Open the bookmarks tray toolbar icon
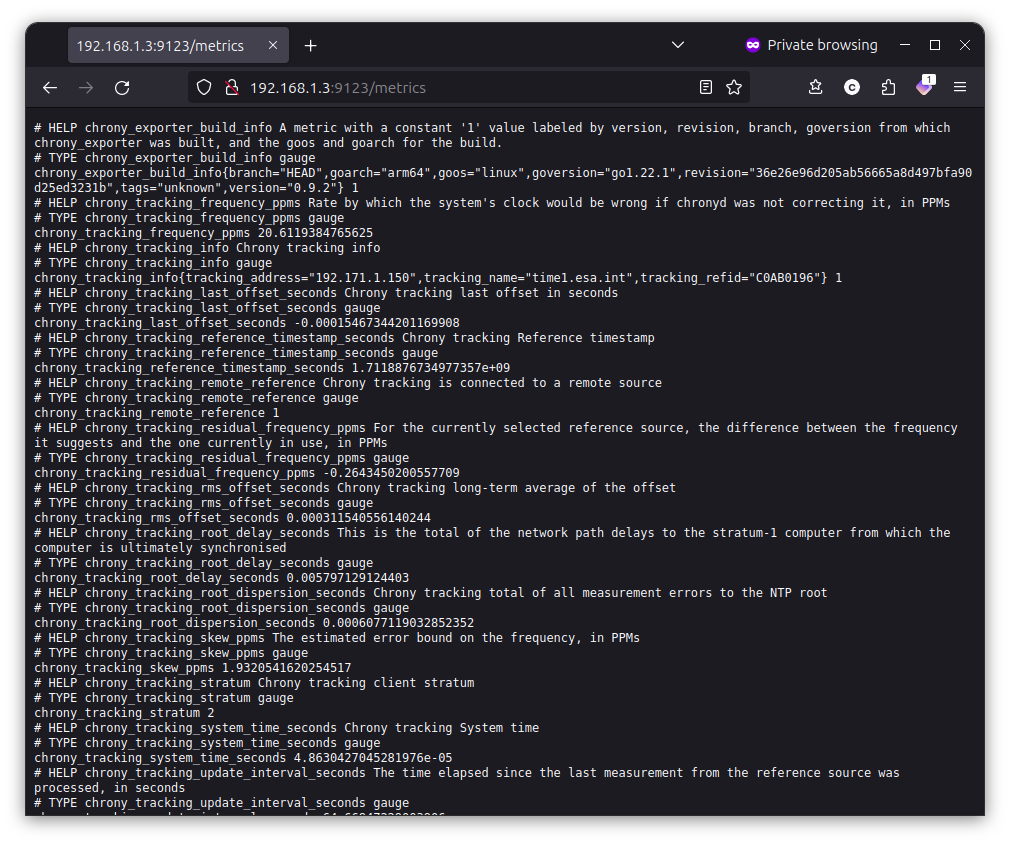Image resolution: width=1010 pixels, height=844 pixels. pos(816,87)
